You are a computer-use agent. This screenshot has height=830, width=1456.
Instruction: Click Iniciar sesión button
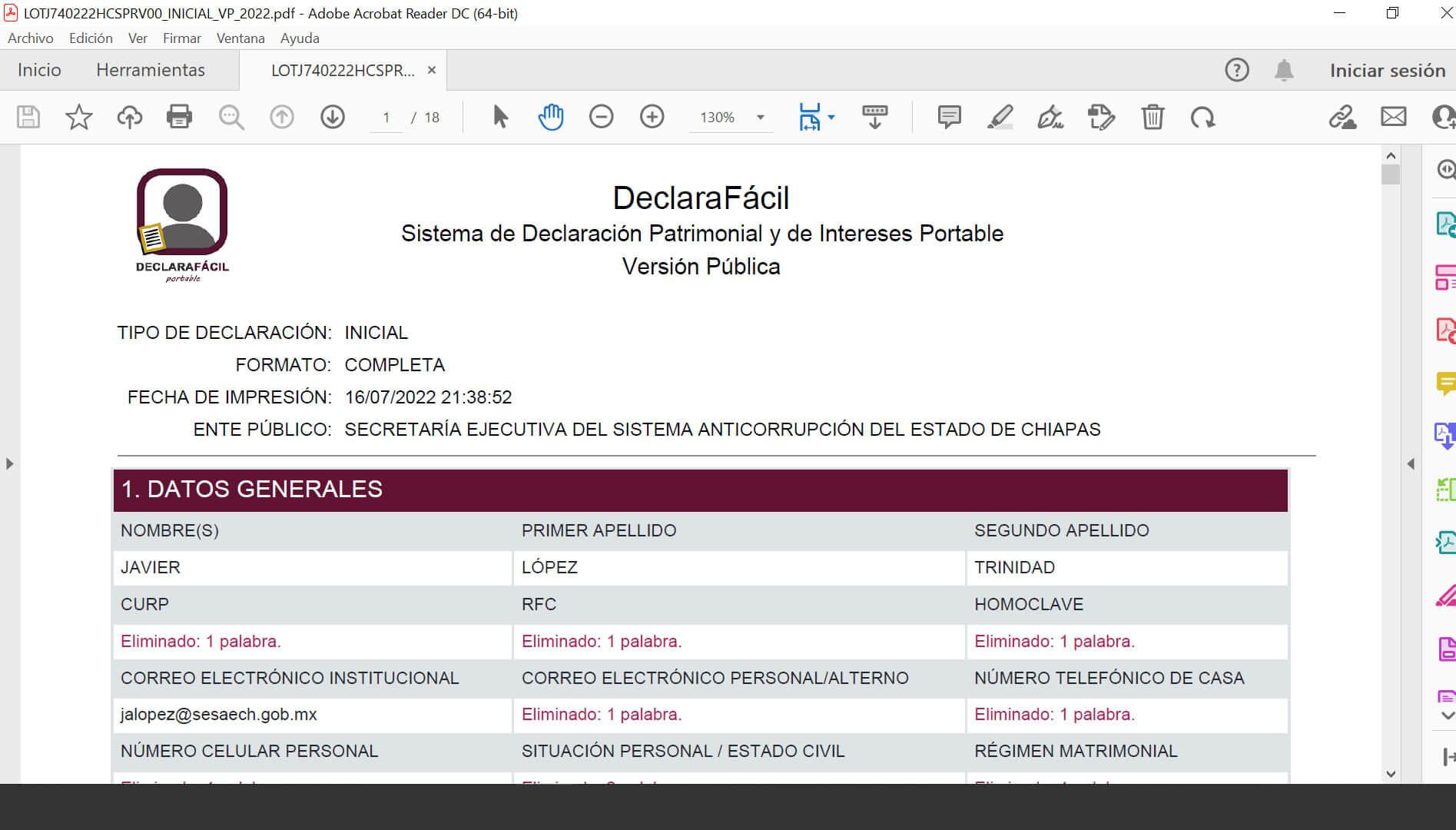click(x=1388, y=70)
